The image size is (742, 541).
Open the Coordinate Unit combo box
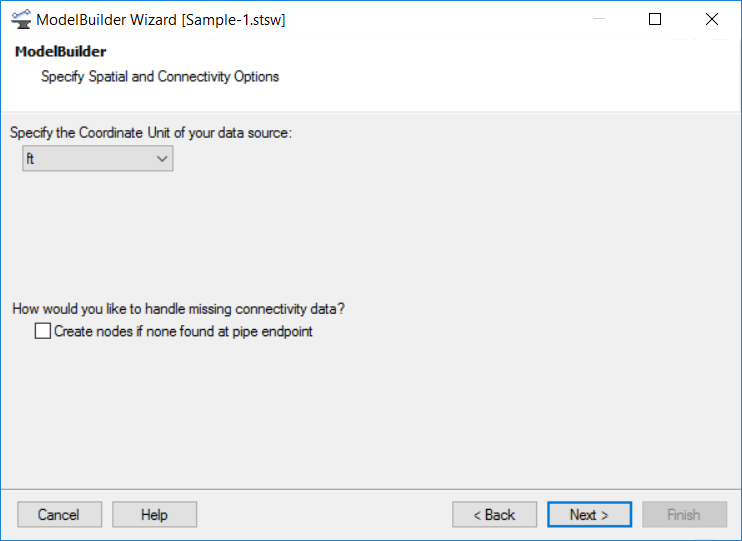tap(97, 158)
